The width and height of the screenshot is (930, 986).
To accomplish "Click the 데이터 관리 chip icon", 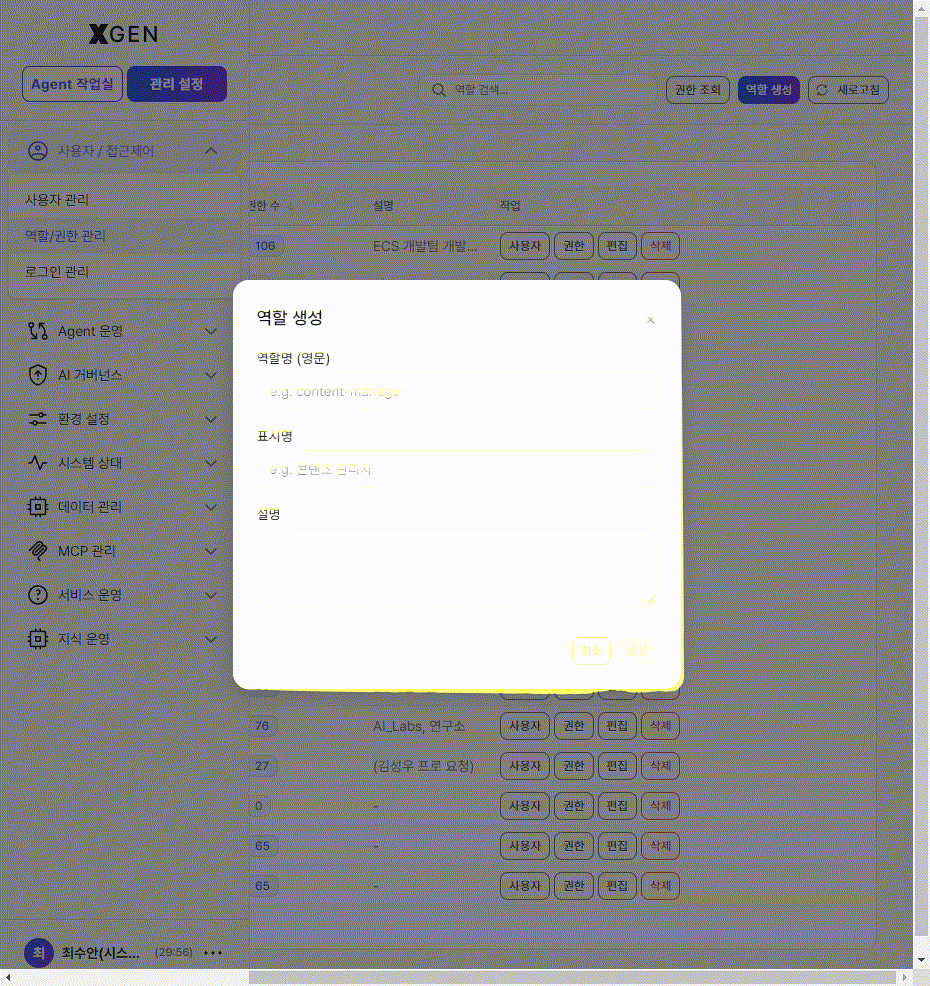I will pos(38,507).
